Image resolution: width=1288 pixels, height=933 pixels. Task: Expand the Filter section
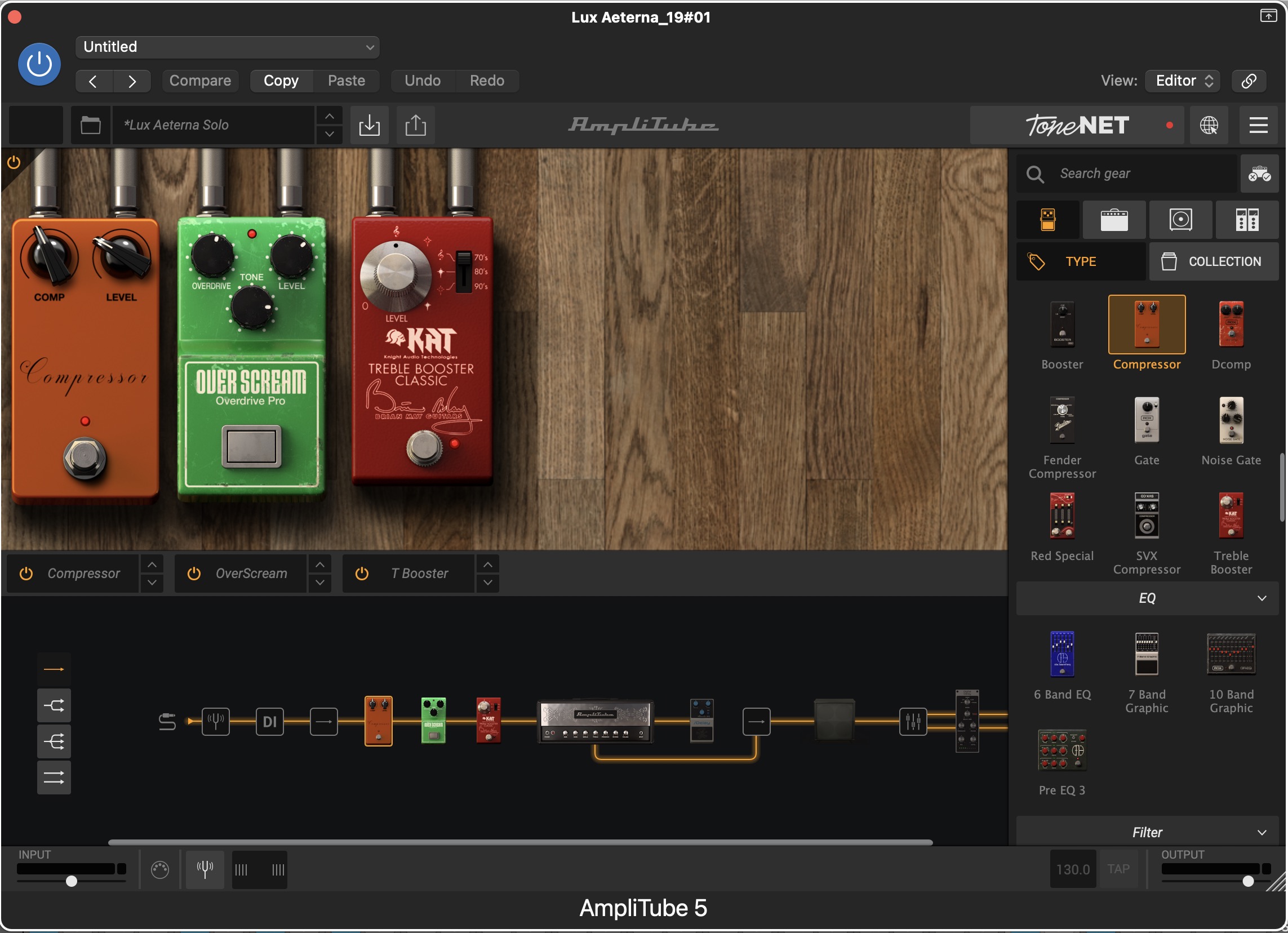pyautogui.click(x=1147, y=833)
